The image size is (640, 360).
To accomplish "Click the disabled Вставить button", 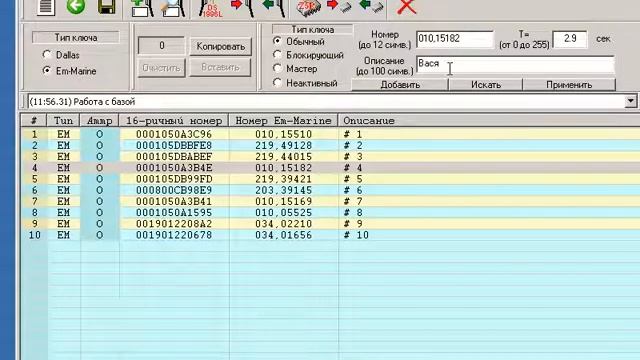I will [x=220, y=67].
